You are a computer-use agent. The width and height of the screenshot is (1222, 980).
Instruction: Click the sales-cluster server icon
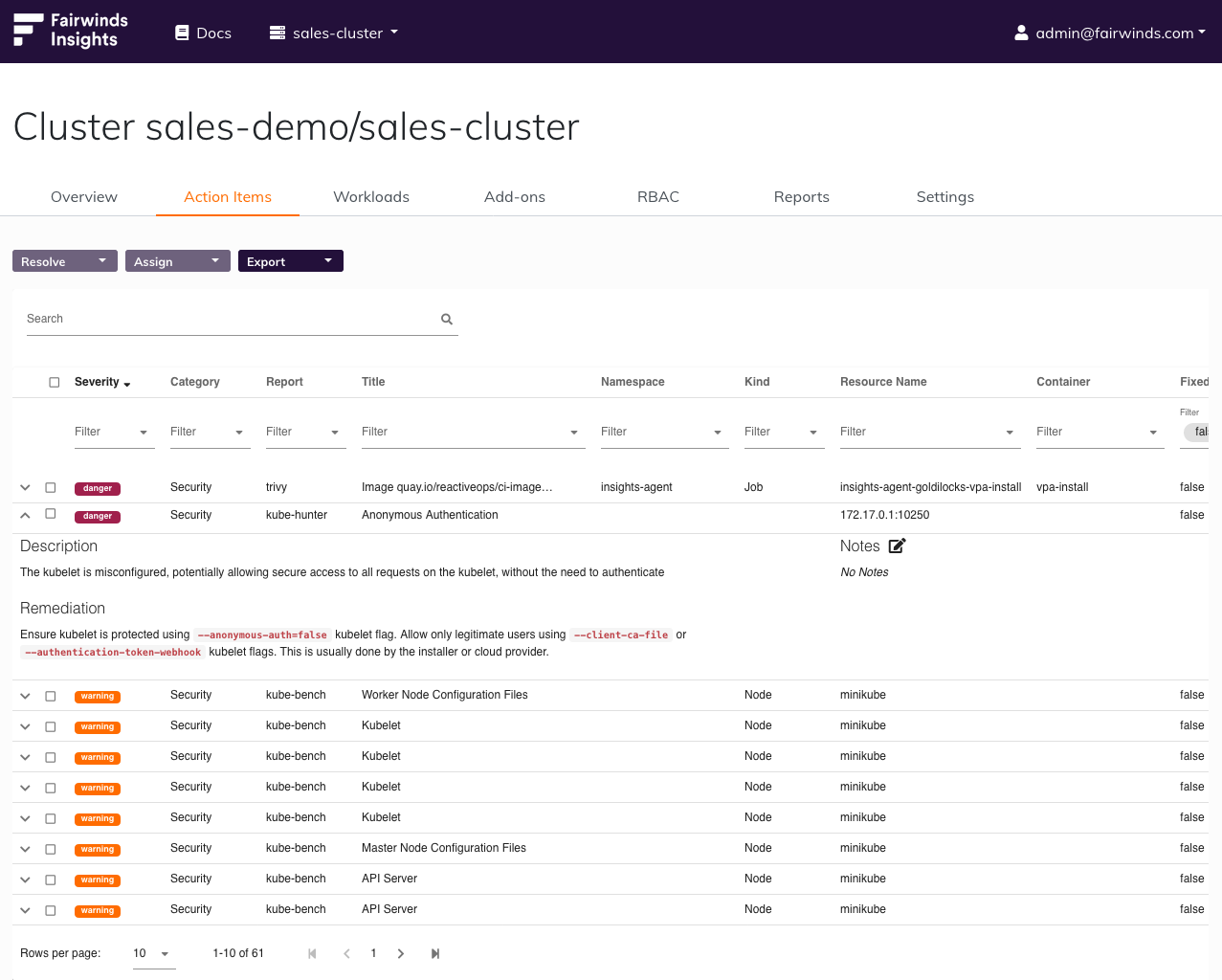[x=278, y=33]
